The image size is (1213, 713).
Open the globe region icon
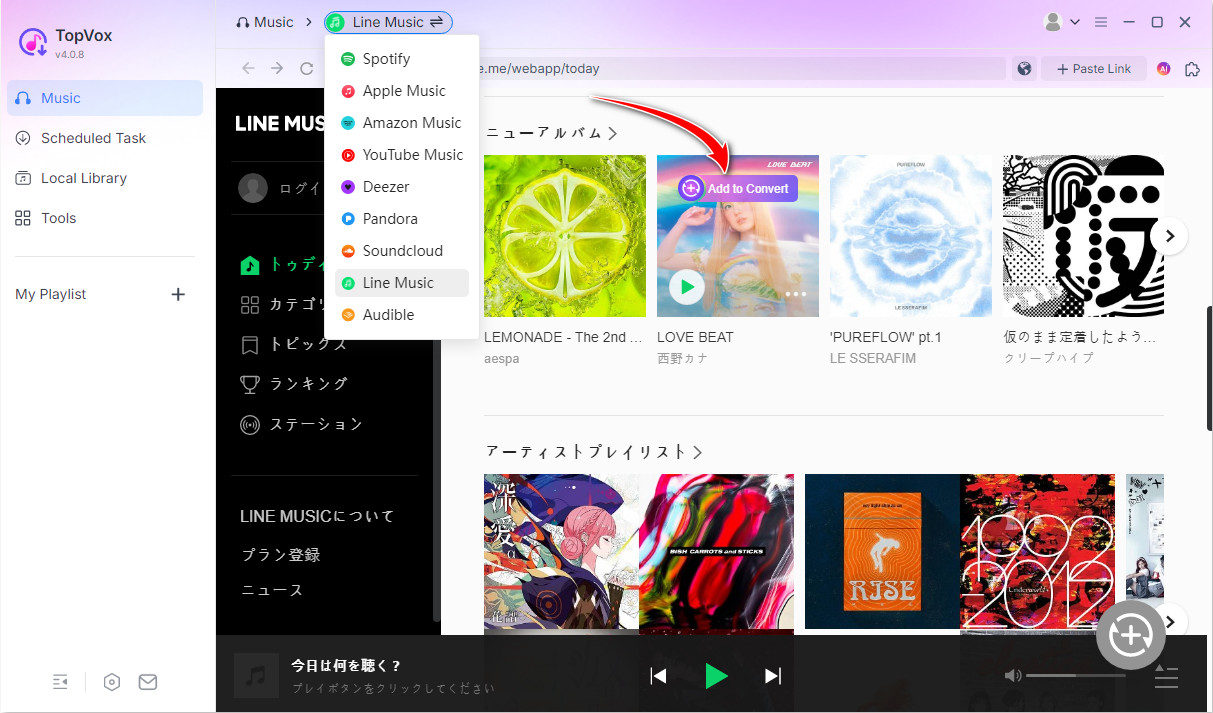pyautogui.click(x=1024, y=68)
